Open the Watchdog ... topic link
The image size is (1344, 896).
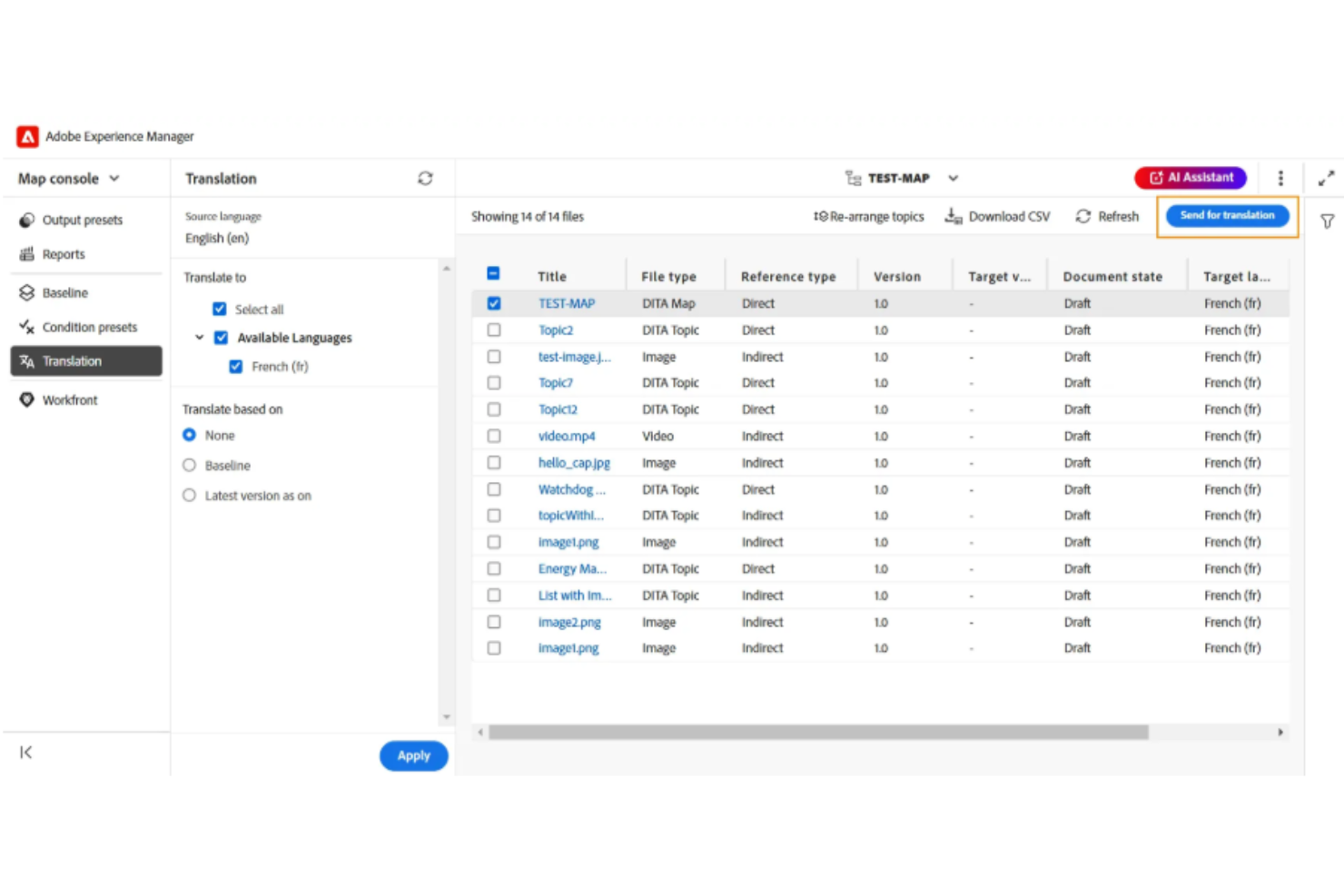(x=571, y=489)
